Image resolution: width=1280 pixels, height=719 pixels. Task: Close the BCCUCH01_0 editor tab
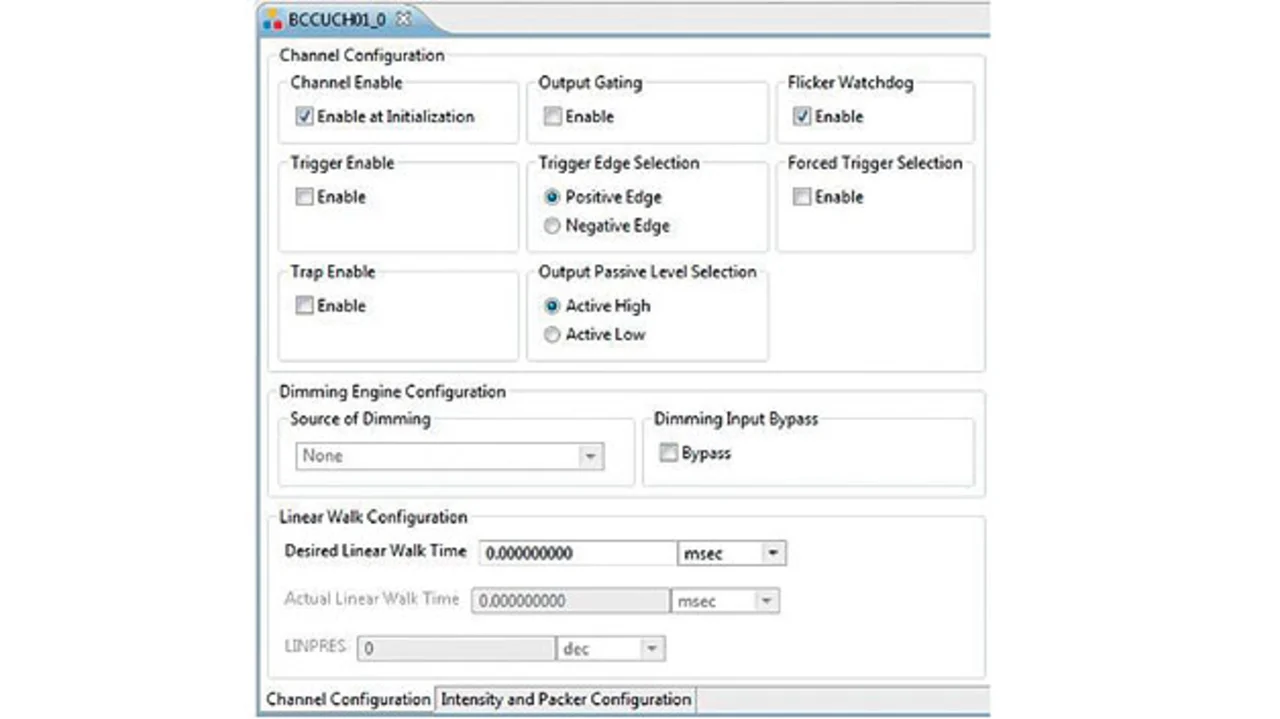point(403,18)
